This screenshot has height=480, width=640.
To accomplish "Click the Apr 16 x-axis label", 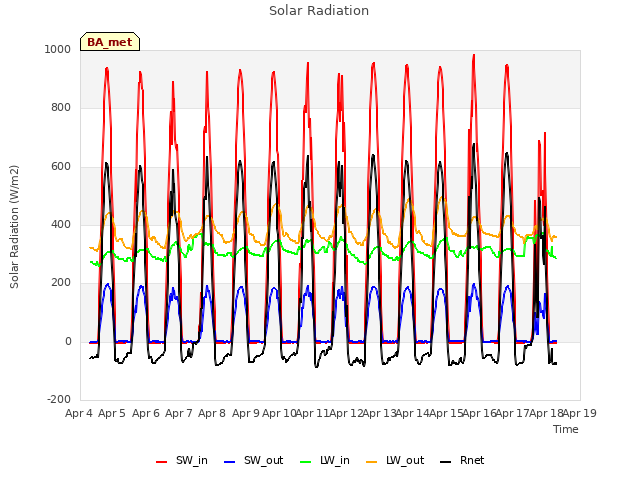I will coord(479,413).
